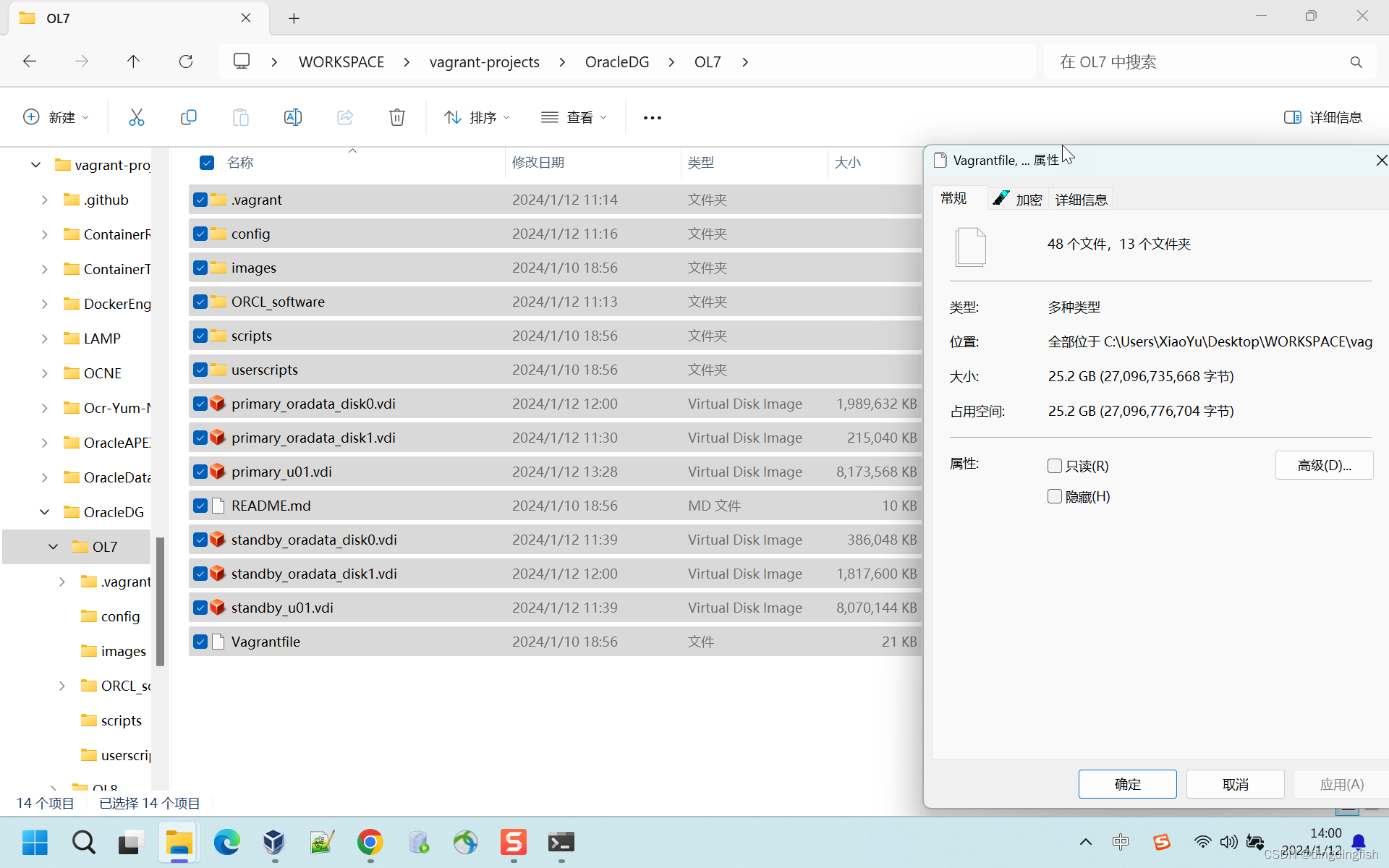Viewport: 1389px width, 868px height.
Task: Click the 确定 OK button
Action: [x=1127, y=784]
